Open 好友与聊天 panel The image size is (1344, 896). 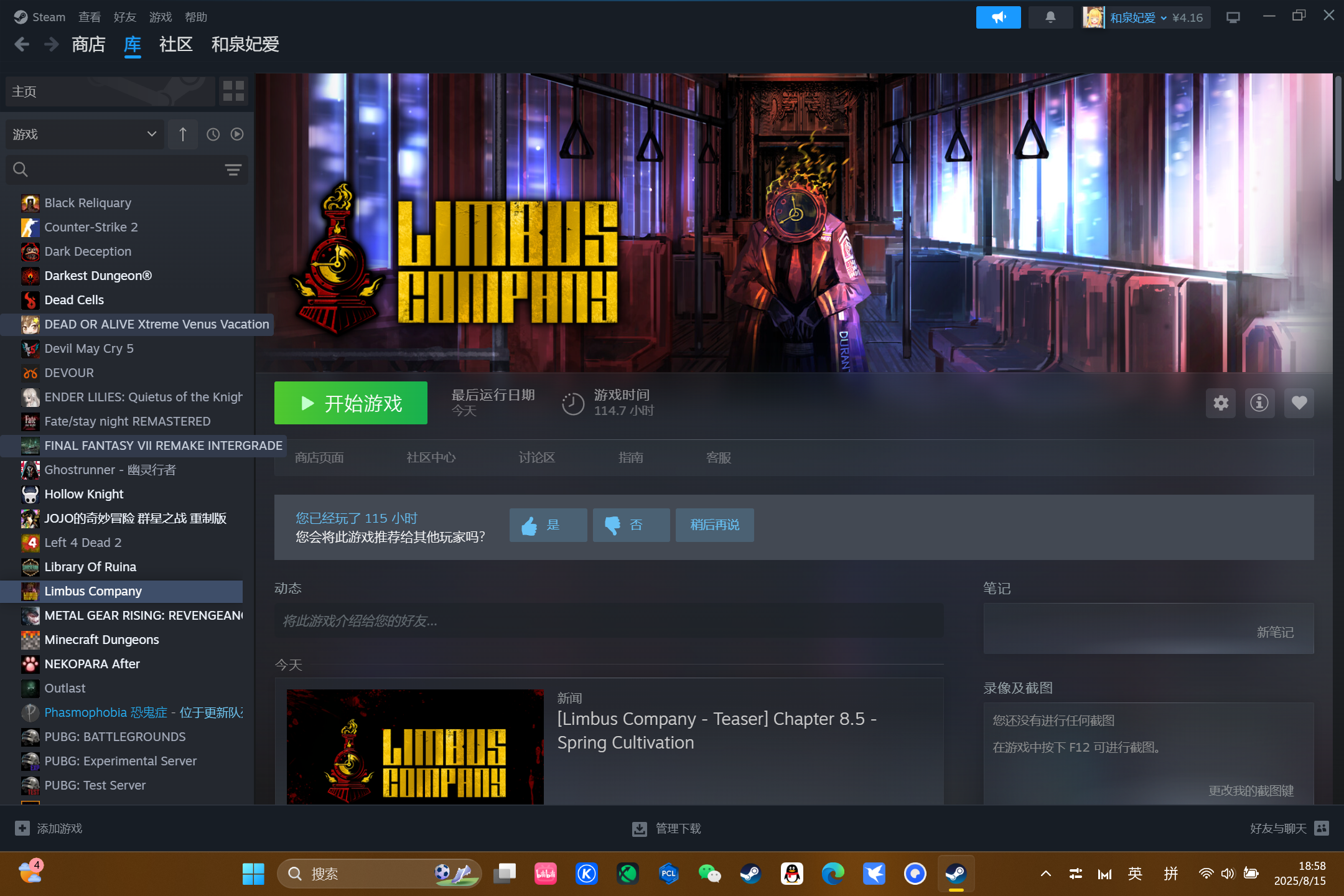click(1289, 829)
